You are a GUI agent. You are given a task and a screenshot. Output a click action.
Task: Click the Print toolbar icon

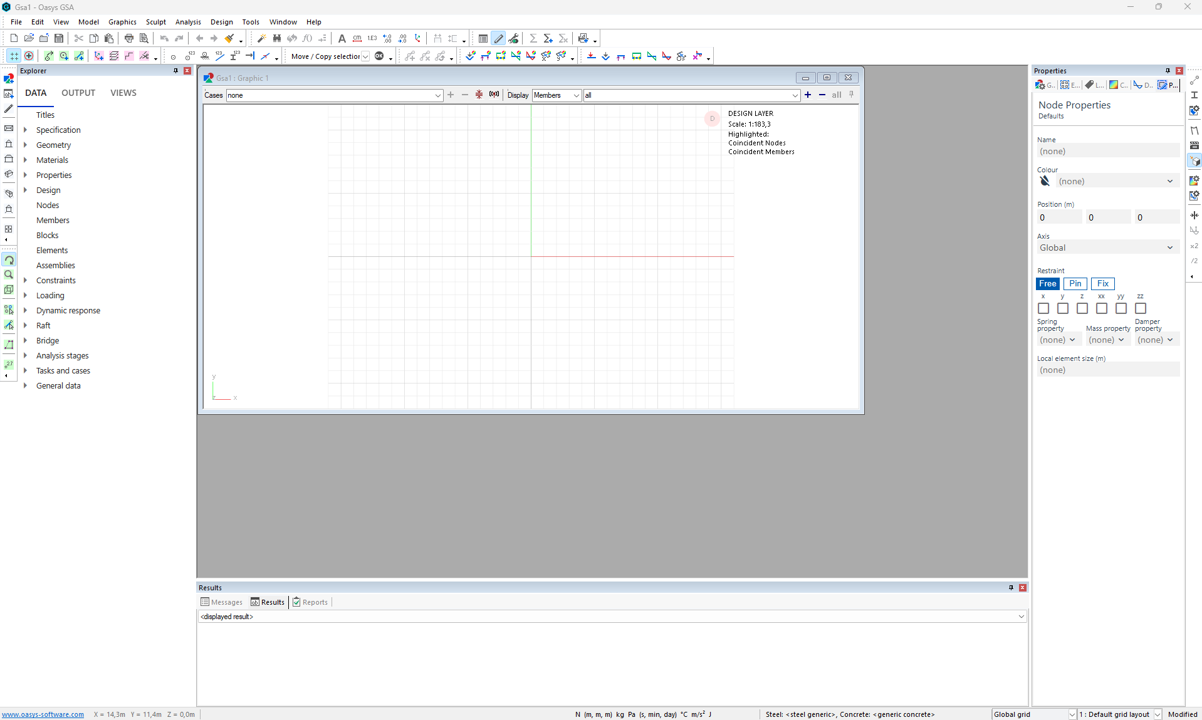tap(129, 38)
